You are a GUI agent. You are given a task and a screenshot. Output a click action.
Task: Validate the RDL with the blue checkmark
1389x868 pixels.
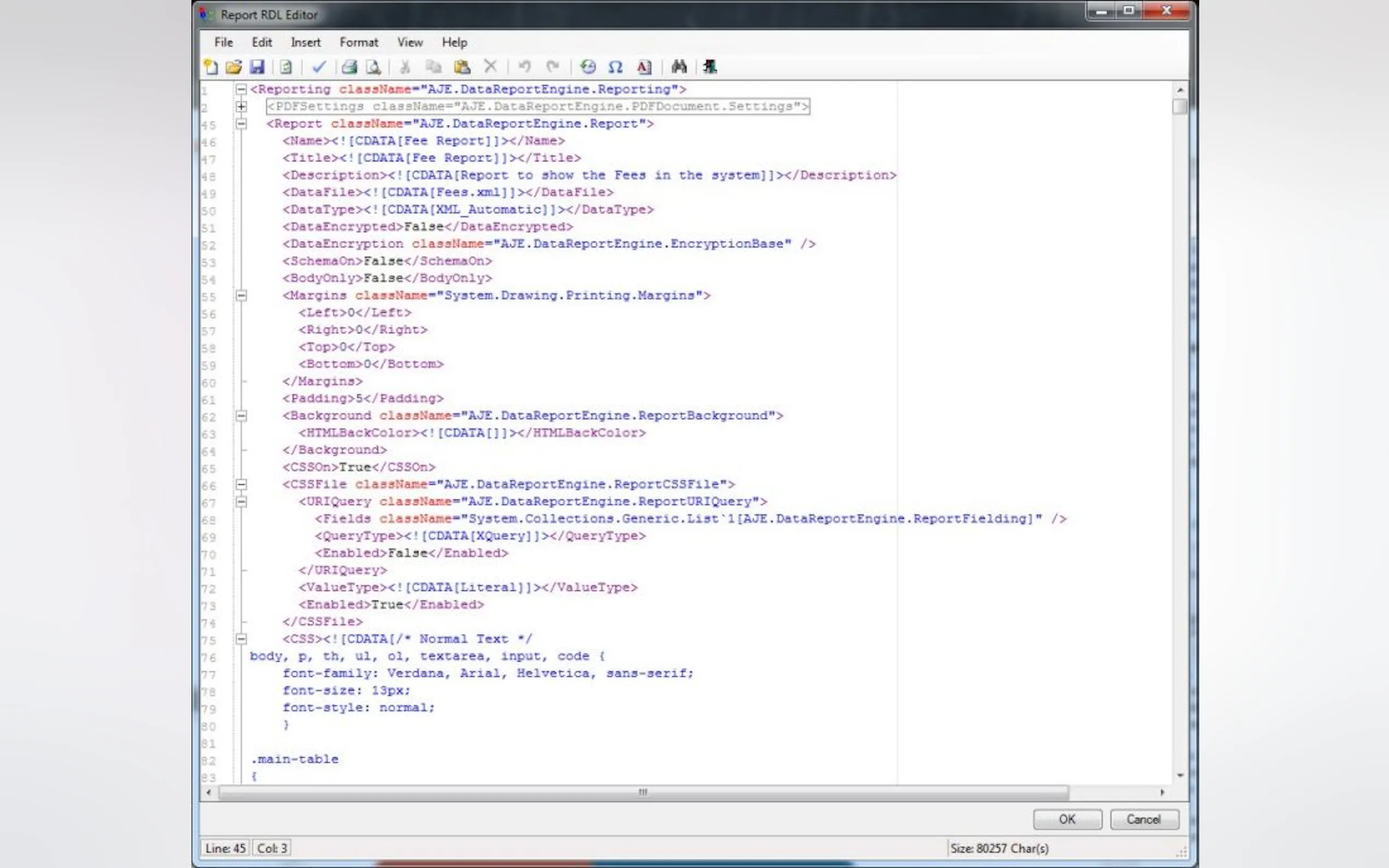click(x=319, y=67)
